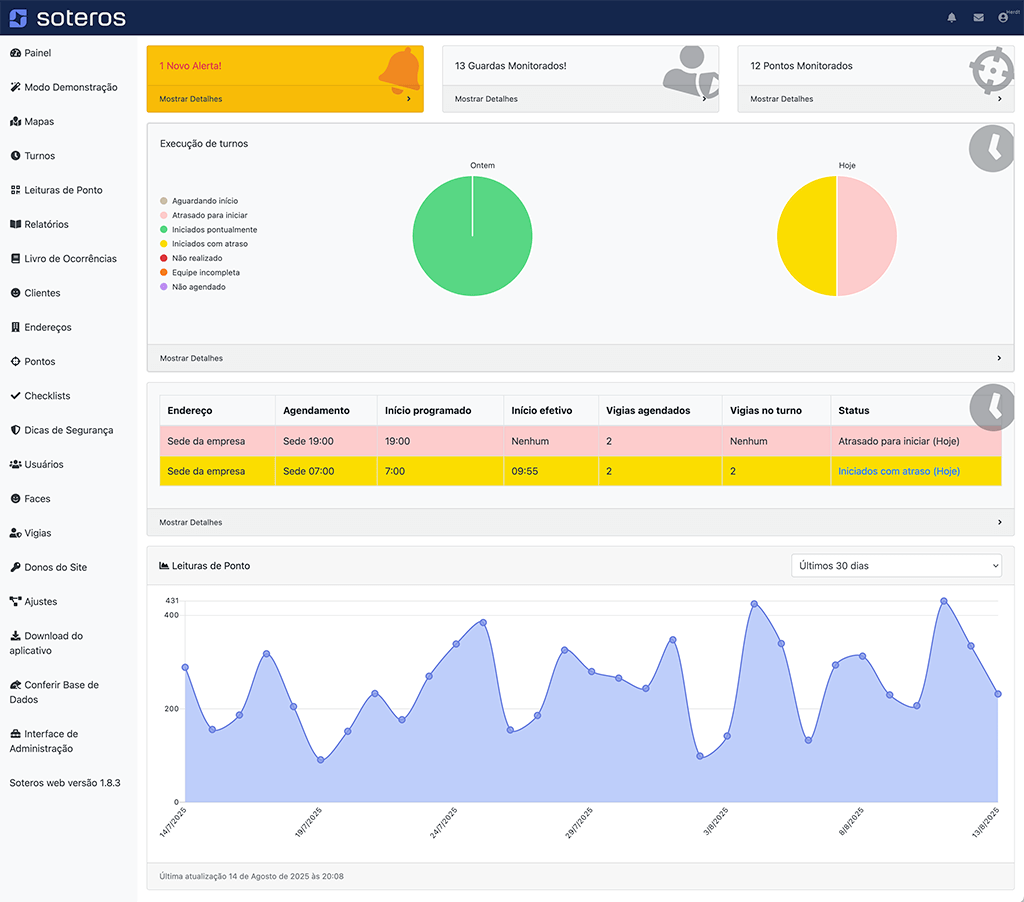Screen dimensions: 1024x902
Task: Click the notifications bell icon in header
Action: point(951,18)
